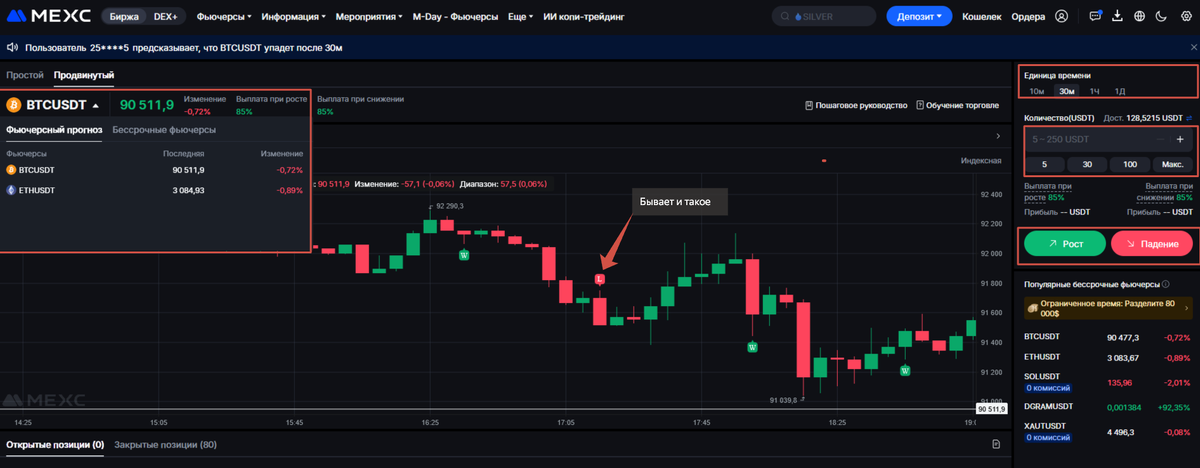This screenshot has height=468, width=1200.
Task: Open Обучение торговле link
Action: click(x=957, y=105)
